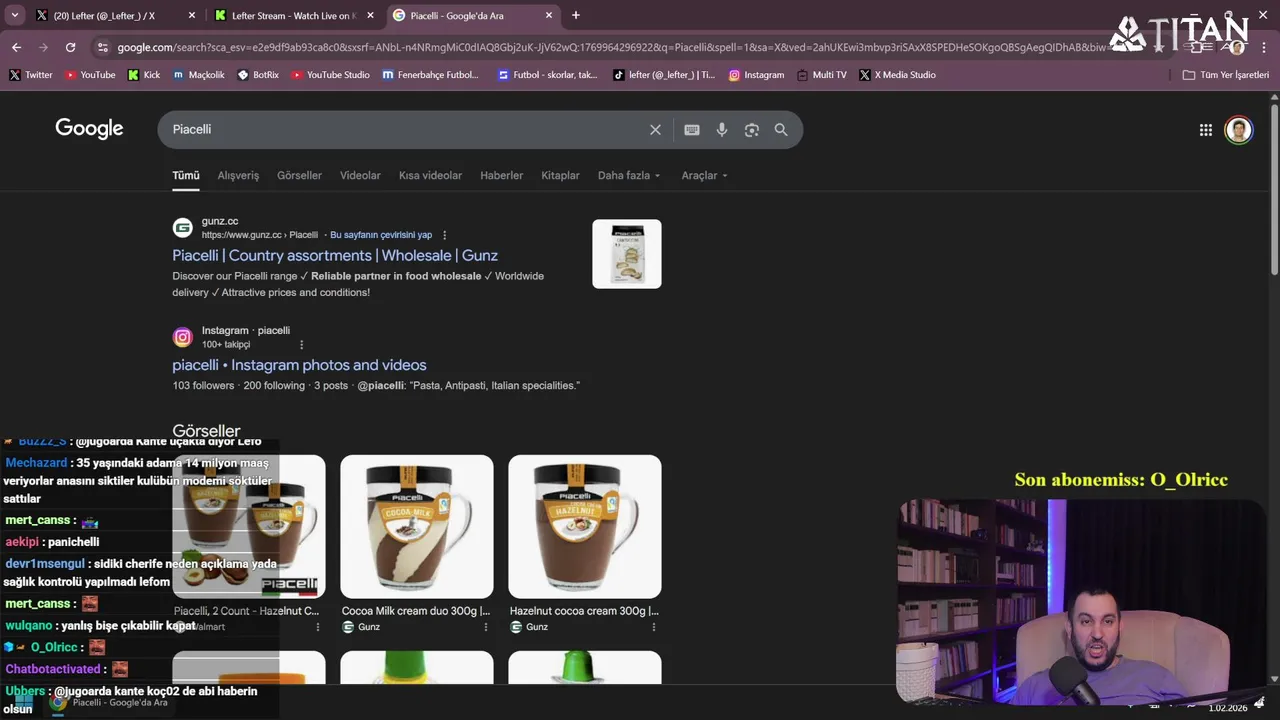Open the YouTube bookmark
1280x720 pixels.
coord(90,75)
